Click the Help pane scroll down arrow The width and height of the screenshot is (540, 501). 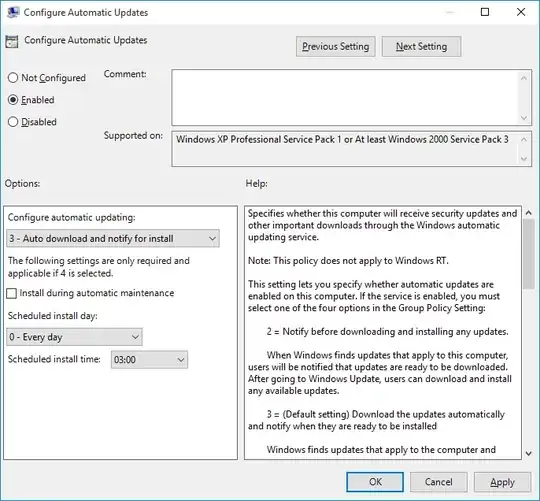[529, 453]
